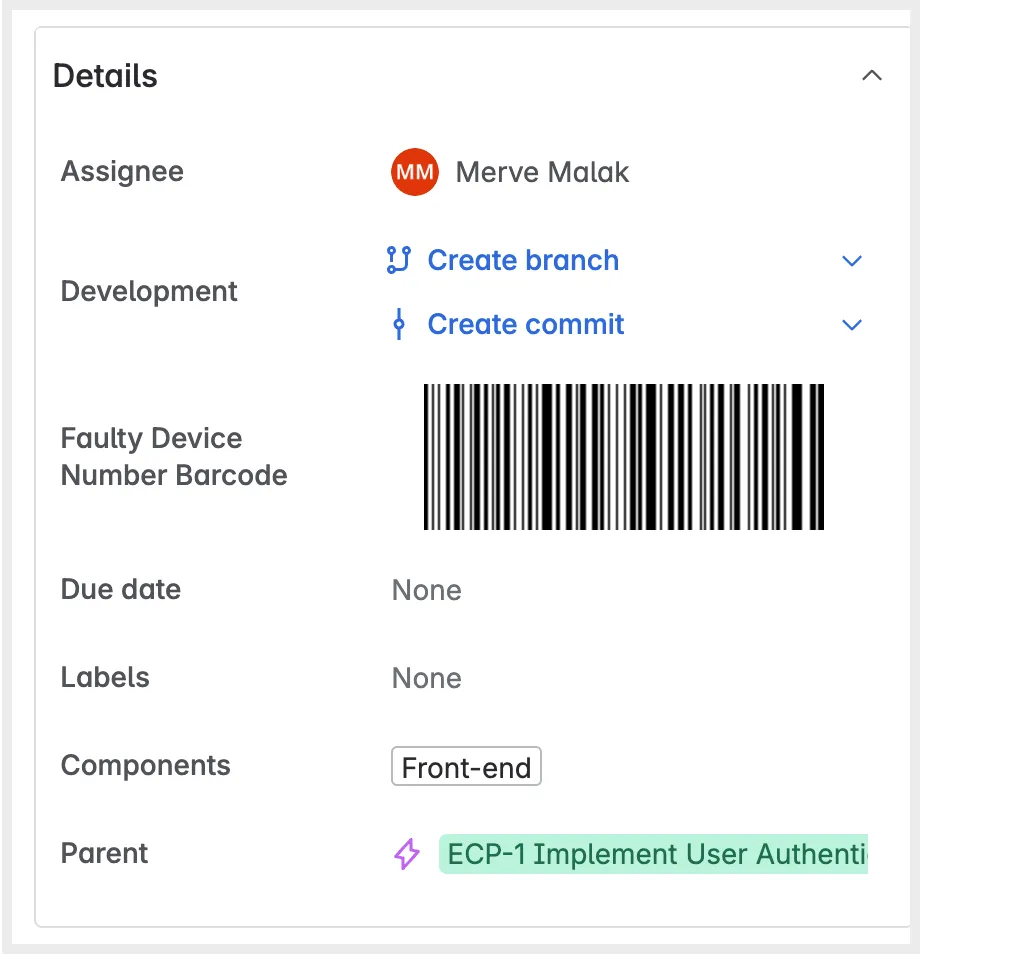Image resolution: width=1032 pixels, height=956 pixels.
Task: Edit the Labels None value
Action: point(426,678)
